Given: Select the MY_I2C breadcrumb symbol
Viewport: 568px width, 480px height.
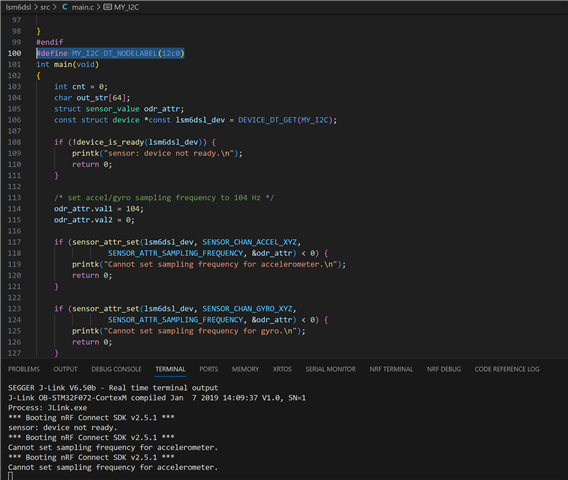Looking at the screenshot, I should (x=126, y=7).
